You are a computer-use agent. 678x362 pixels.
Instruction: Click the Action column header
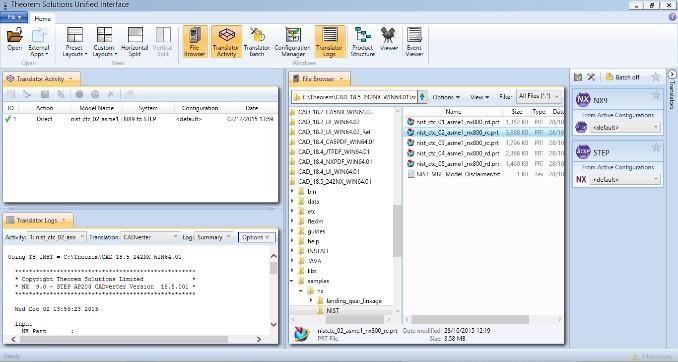tap(45, 108)
